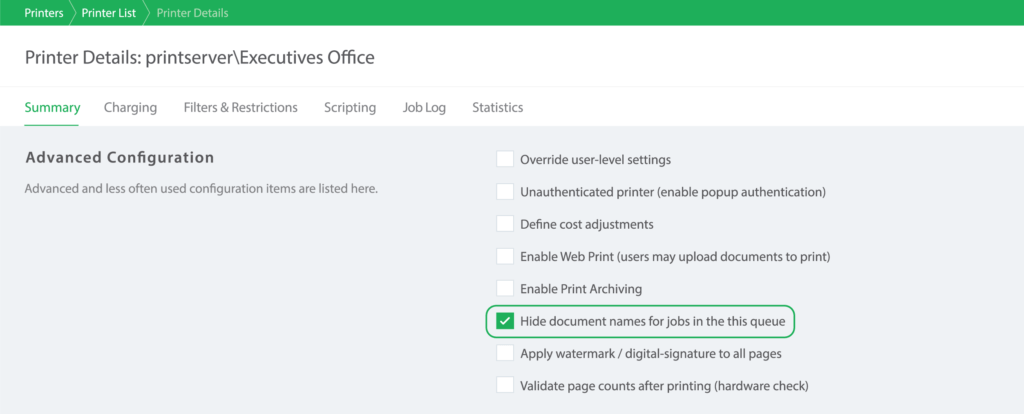
Task: Enable Apply watermark / digital-signature checkbox
Action: [505, 353]
